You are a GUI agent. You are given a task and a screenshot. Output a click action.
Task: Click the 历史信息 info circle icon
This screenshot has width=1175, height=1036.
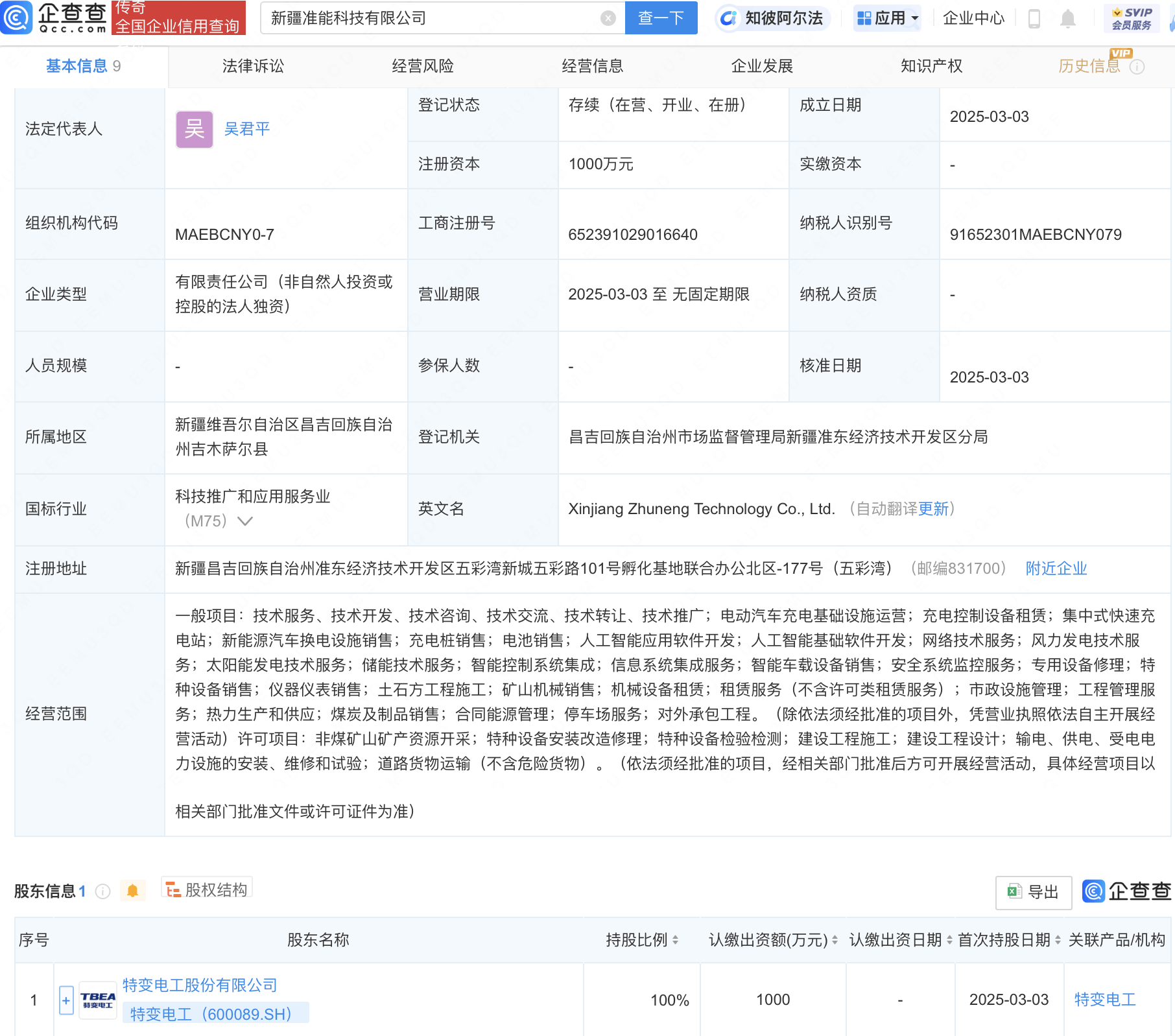coord(1137,67)
